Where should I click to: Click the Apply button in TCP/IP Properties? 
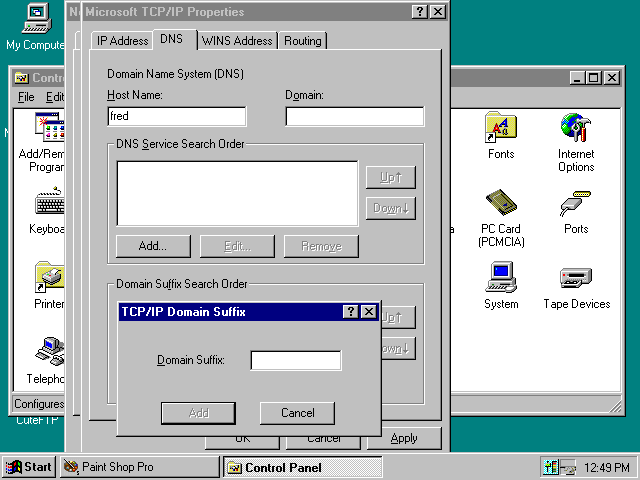click(404, 438)
